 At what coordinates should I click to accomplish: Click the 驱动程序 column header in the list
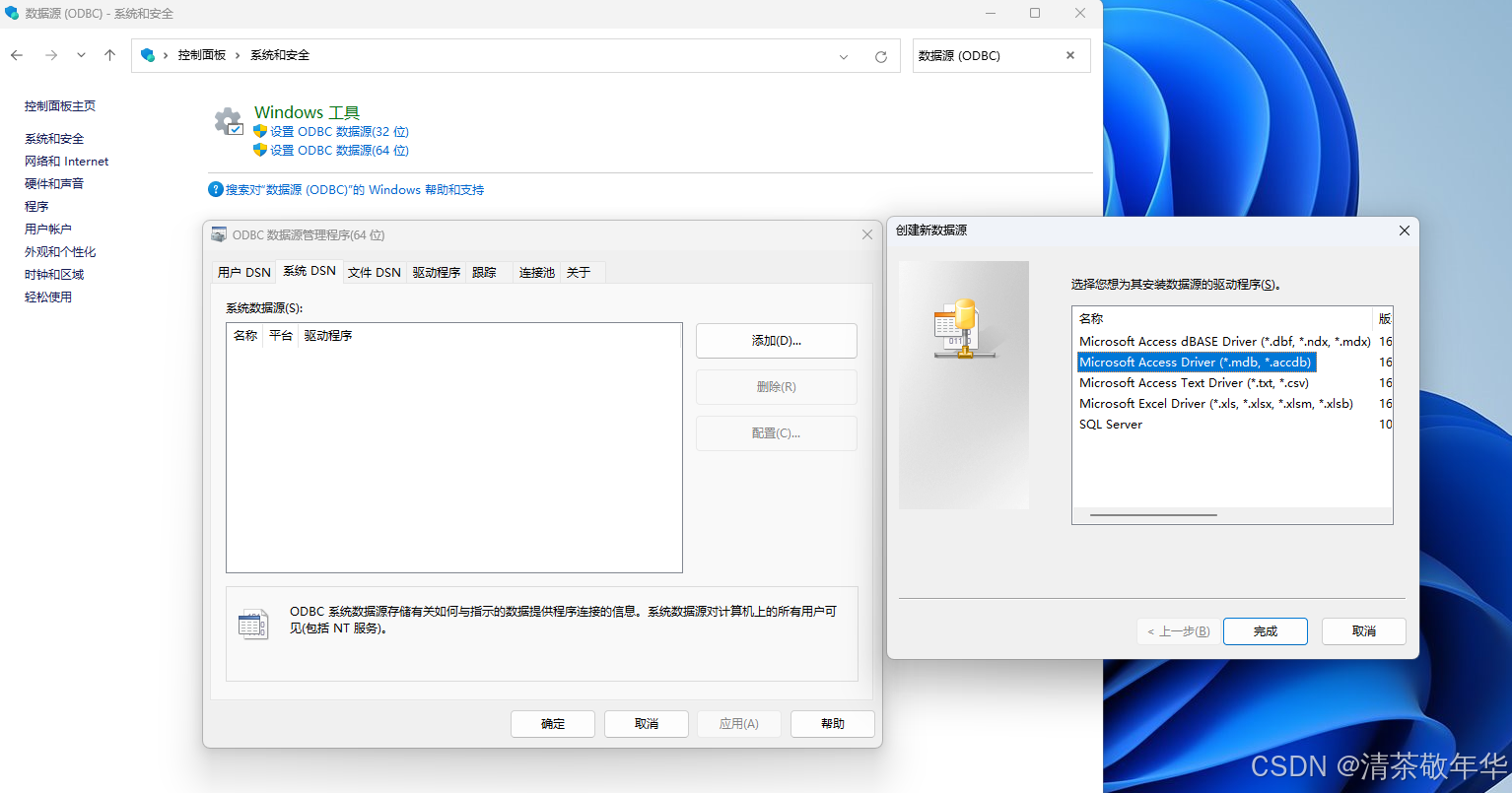coord(328,336)
